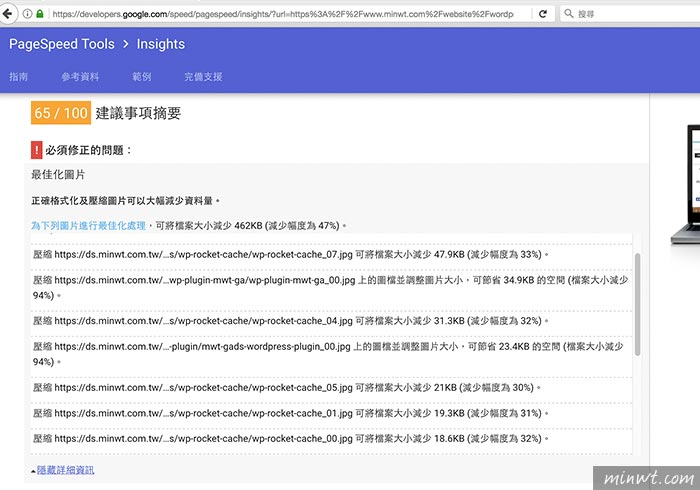Click the red exclamation warning icon
Screen dimensions: 700x490
click(x=36, y=150)
